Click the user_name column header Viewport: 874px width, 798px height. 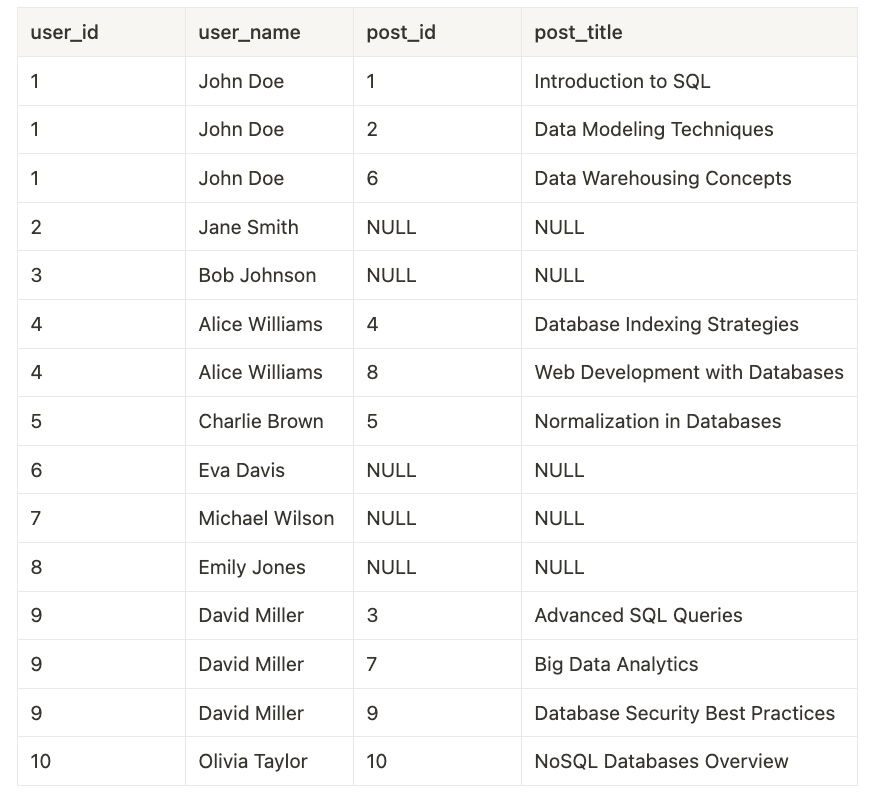point(249,32)
